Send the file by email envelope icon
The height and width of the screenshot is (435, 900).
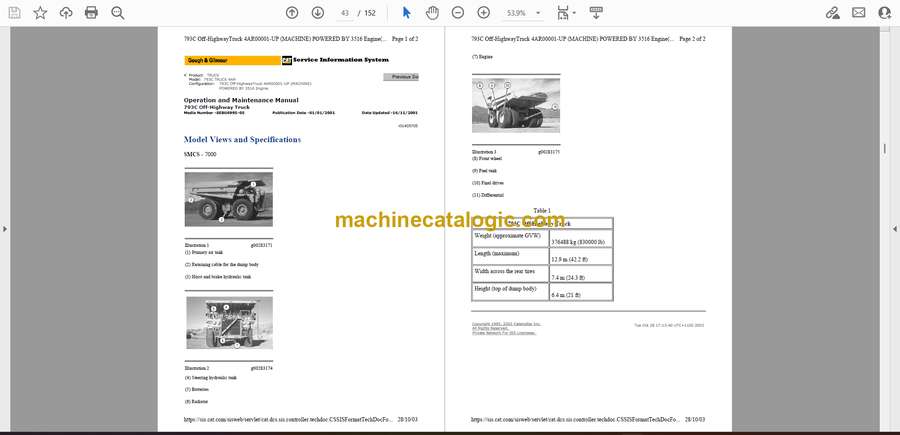(859, 13)
